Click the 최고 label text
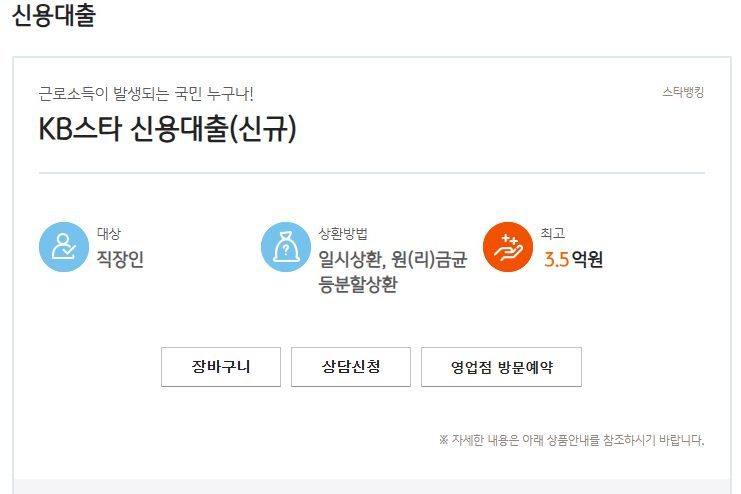The width and height of the screenshot is (741, 494). point(552,234)
